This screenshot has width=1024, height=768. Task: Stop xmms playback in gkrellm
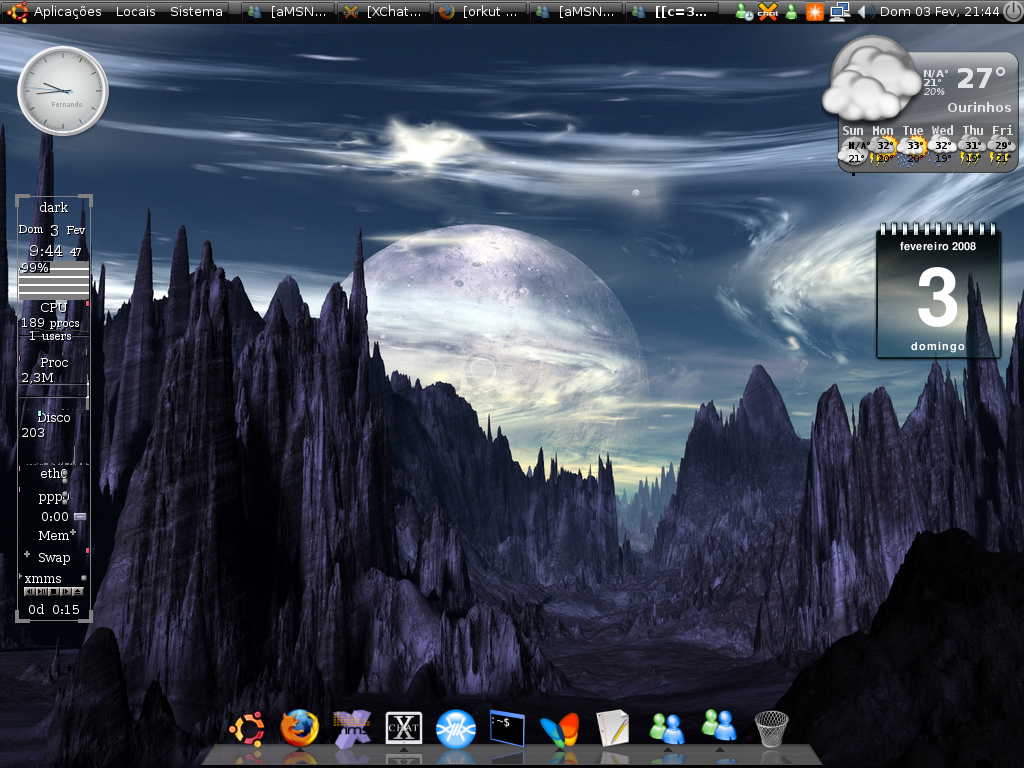tap(54, 592)
